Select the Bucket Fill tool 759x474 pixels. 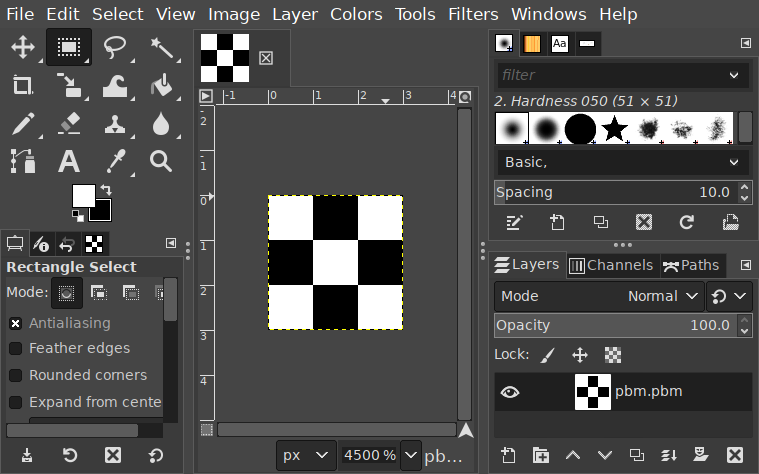(x=161, y=85)
